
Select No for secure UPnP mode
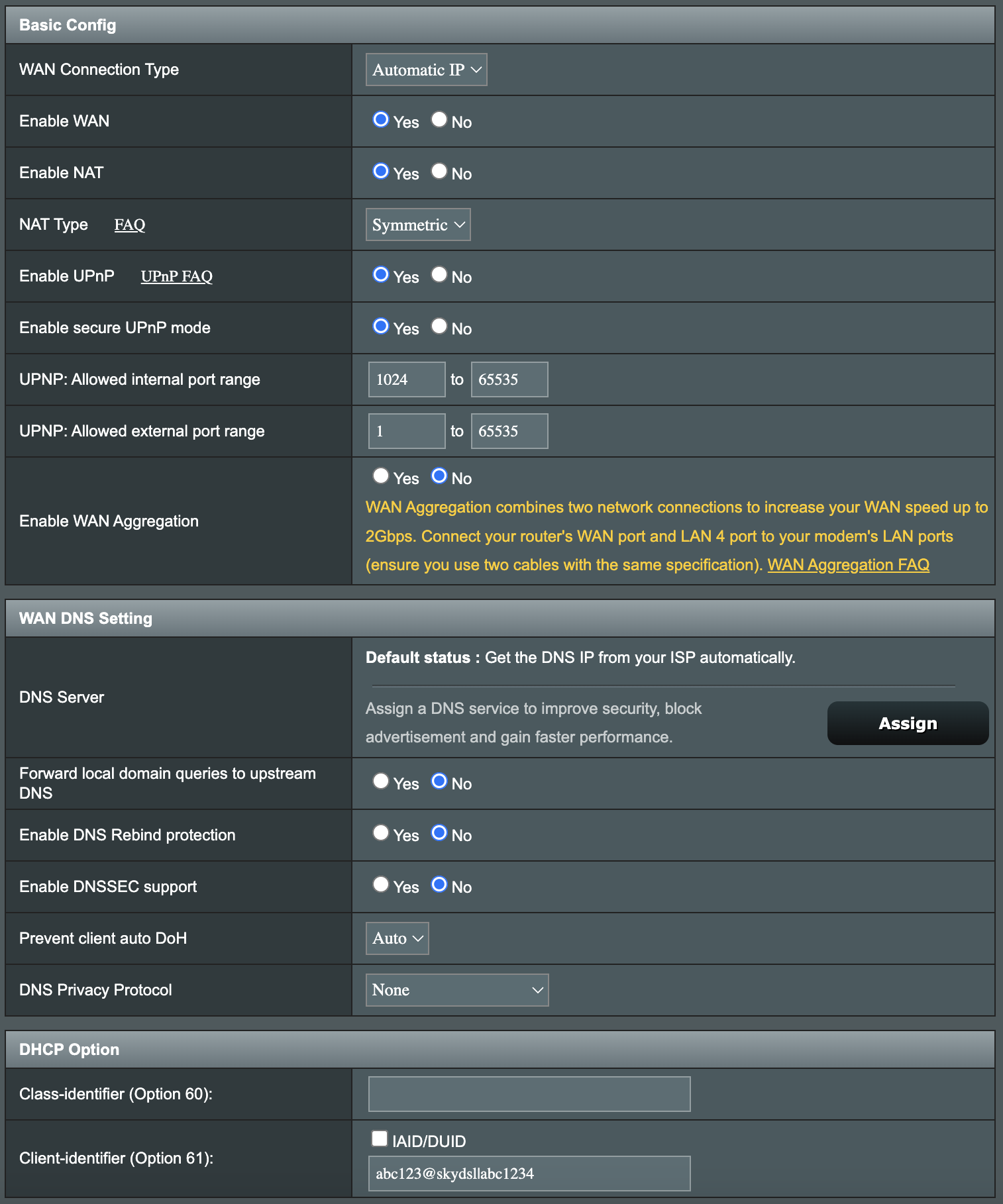click(439, 326)
